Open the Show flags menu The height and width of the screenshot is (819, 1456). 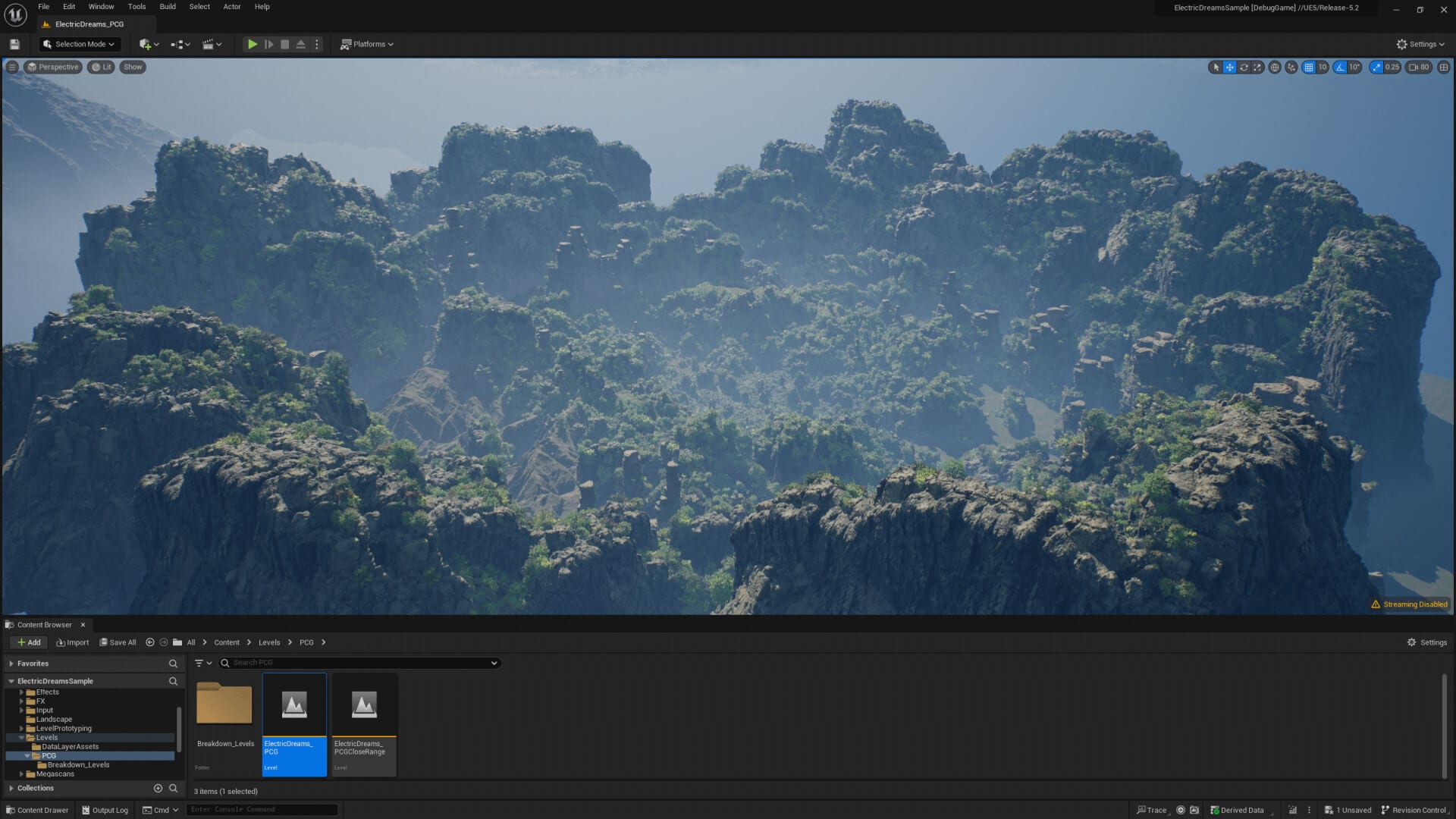[x=133, y=67]
